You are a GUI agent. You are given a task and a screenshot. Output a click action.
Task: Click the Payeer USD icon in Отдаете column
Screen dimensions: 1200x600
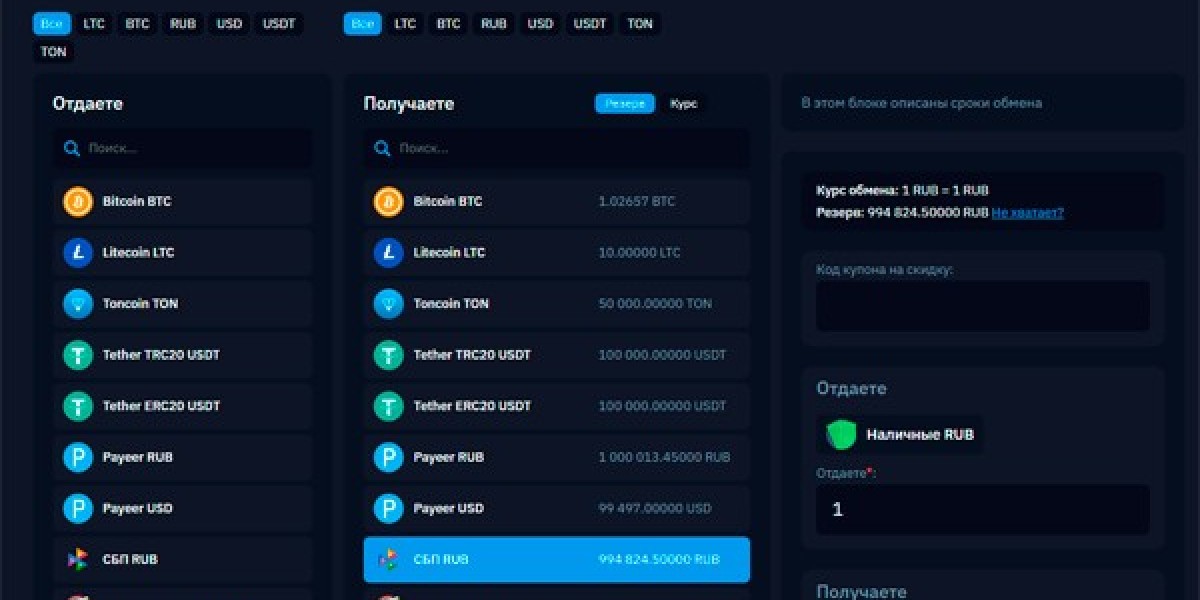[77, 508]
